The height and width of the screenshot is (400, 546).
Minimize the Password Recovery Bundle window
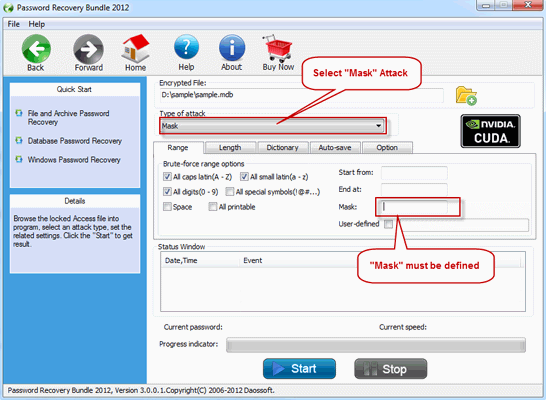(x=486, y=5)
